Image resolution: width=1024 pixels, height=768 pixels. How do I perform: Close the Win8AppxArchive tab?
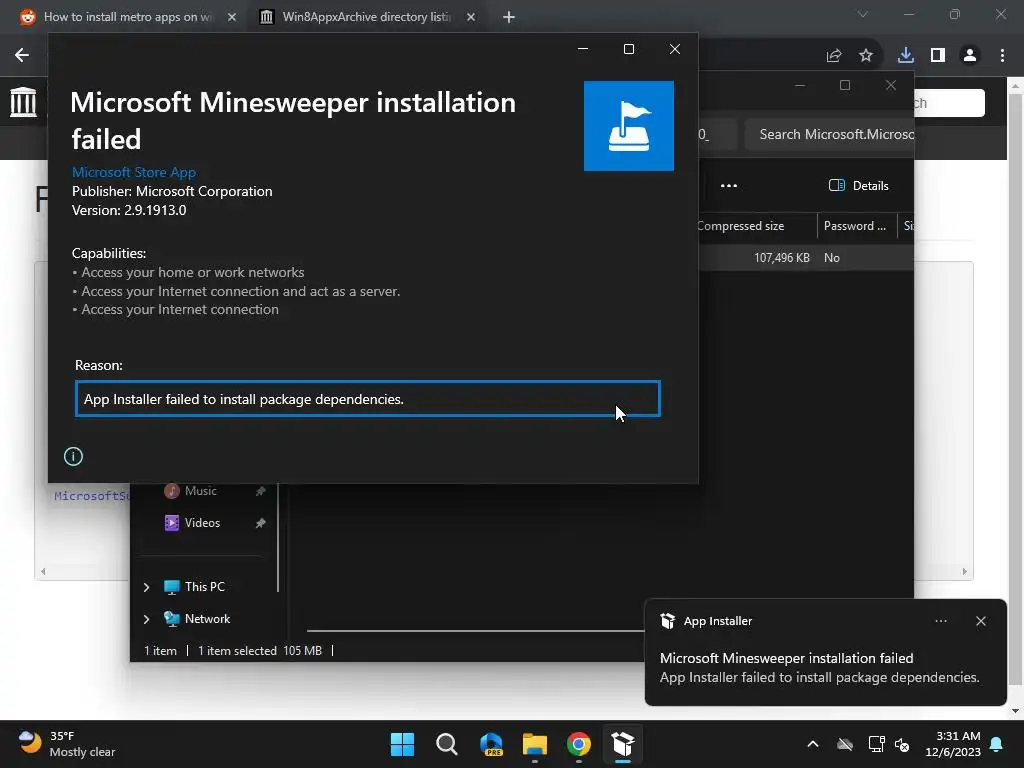point(471,17)
